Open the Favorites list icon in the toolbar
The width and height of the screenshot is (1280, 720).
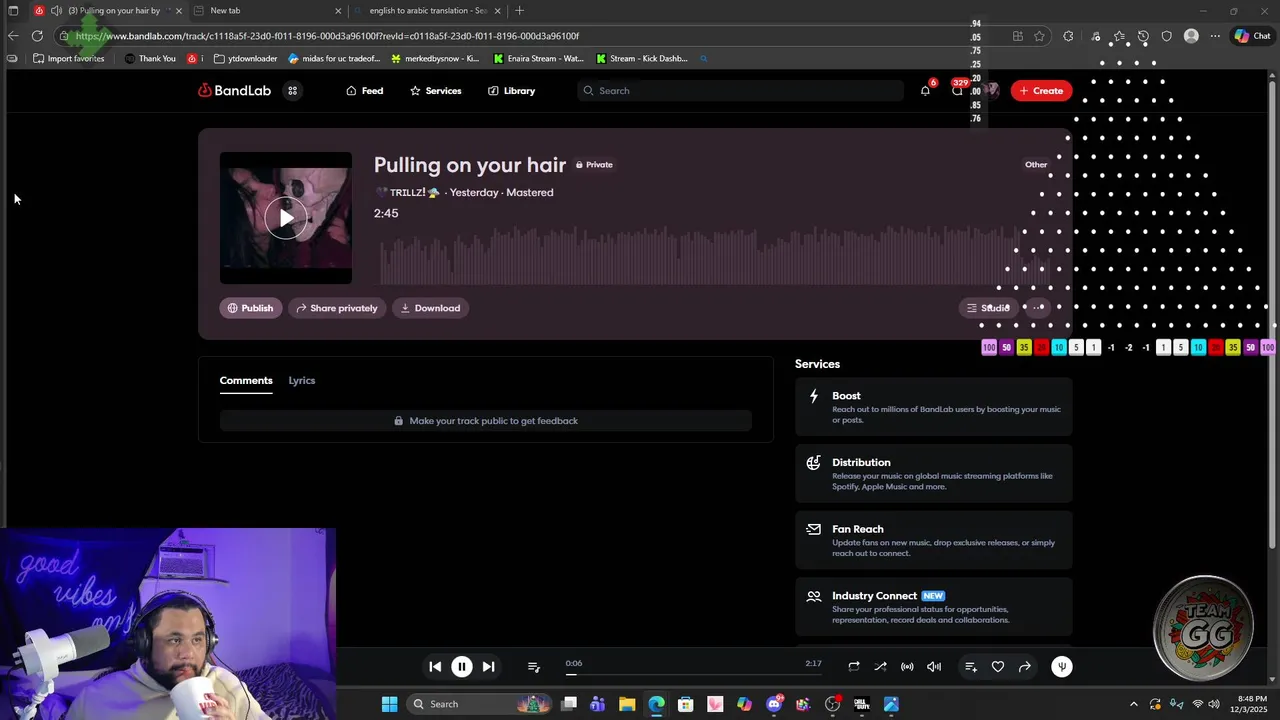click(1119, 36)
